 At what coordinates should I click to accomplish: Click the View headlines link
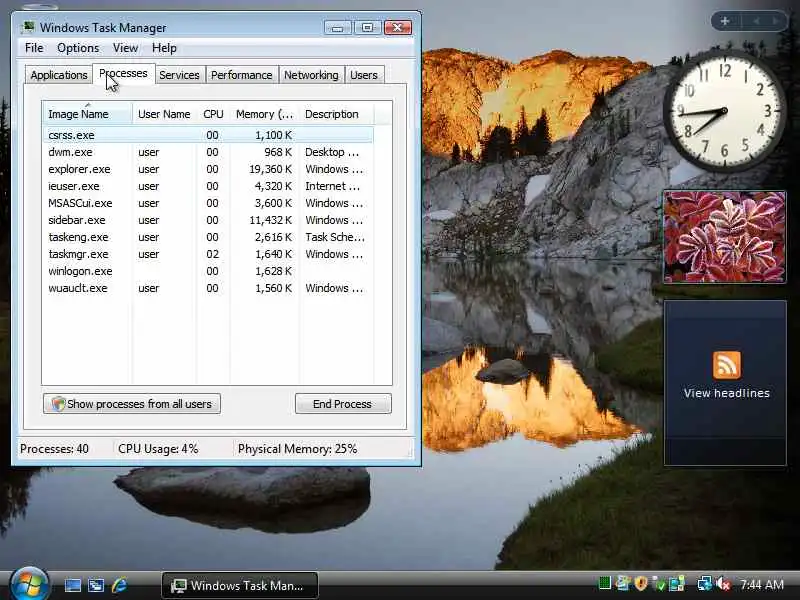[x=727, y=393]
